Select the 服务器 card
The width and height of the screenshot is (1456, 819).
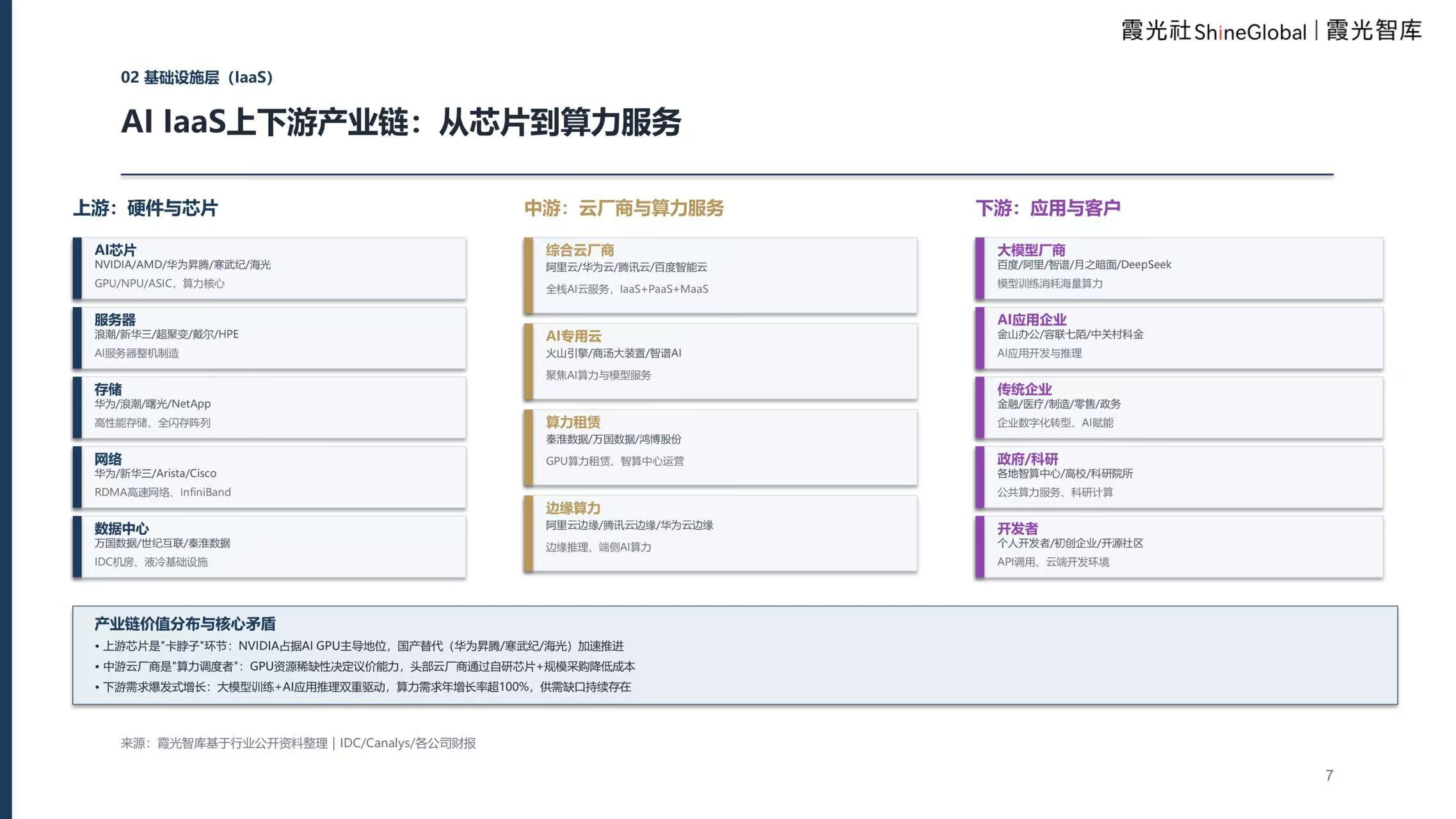269,338
